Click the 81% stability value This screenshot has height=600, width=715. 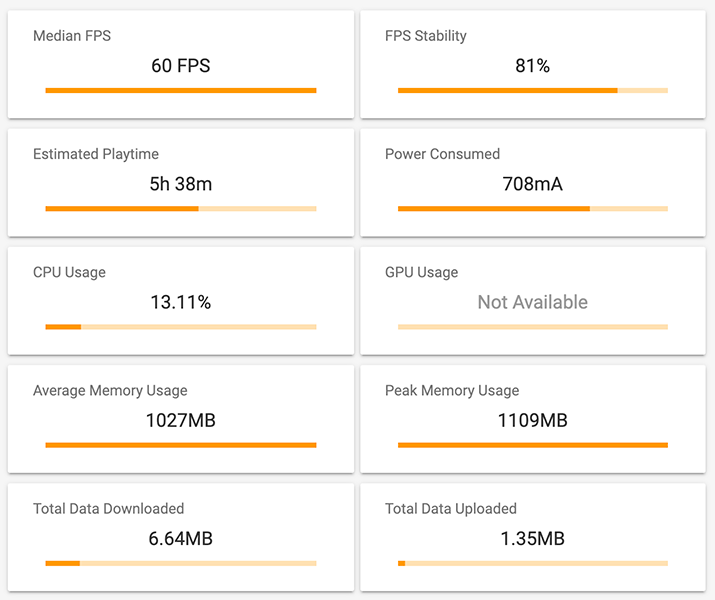533,66
